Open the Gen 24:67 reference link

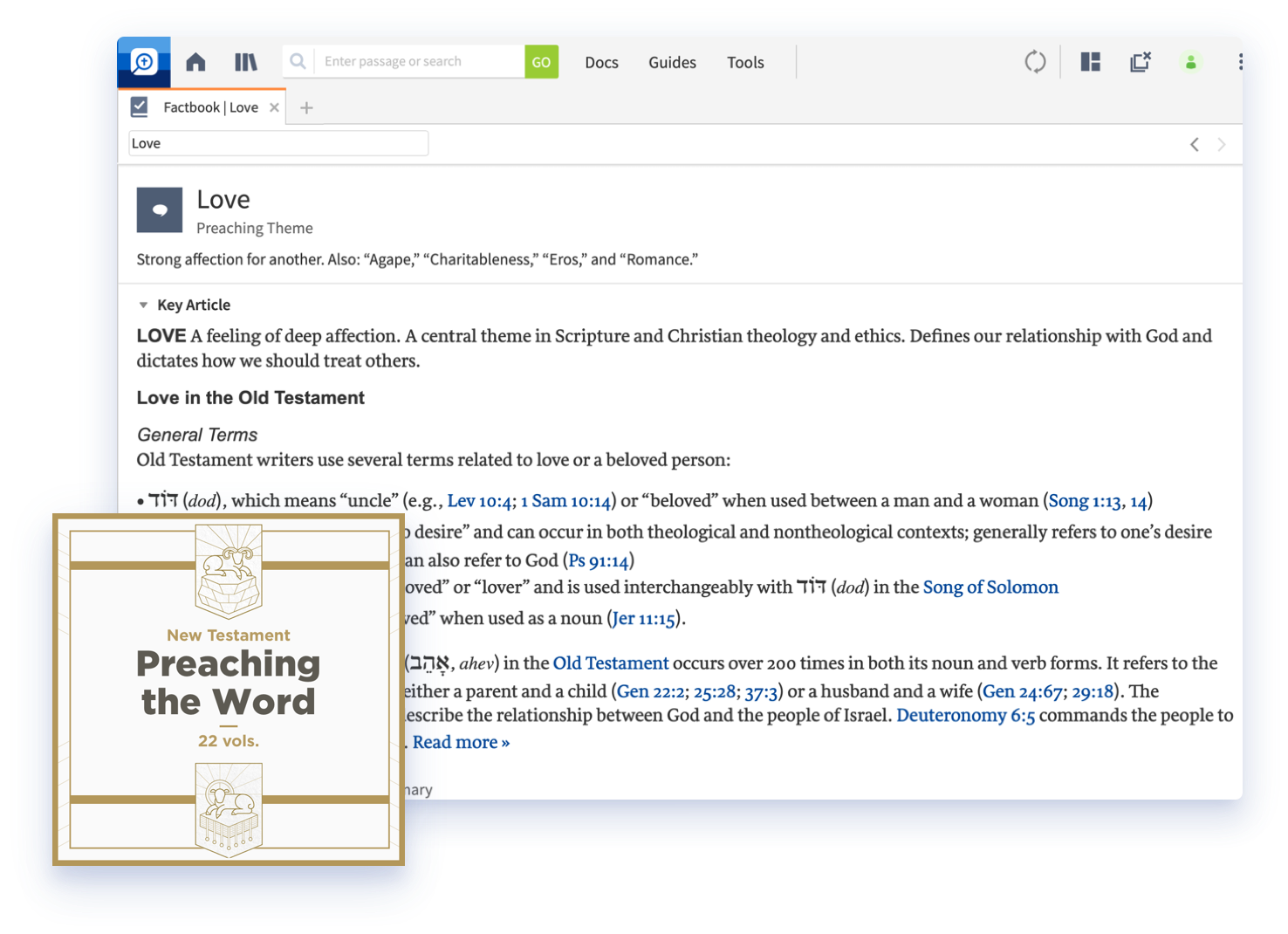click(x=1023, y=691)
